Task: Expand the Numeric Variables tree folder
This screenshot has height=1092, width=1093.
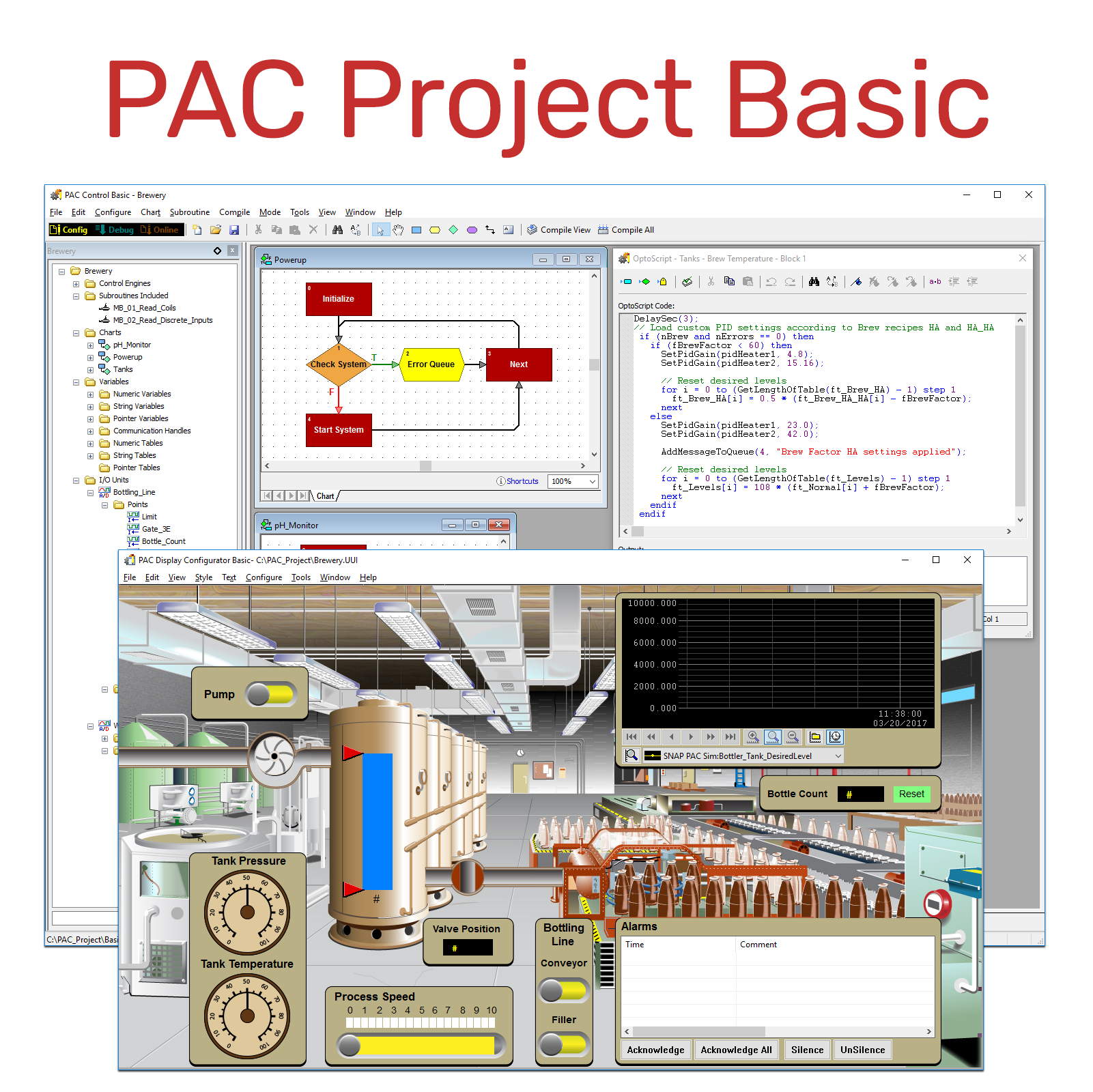Action: (x=90, y=394)
